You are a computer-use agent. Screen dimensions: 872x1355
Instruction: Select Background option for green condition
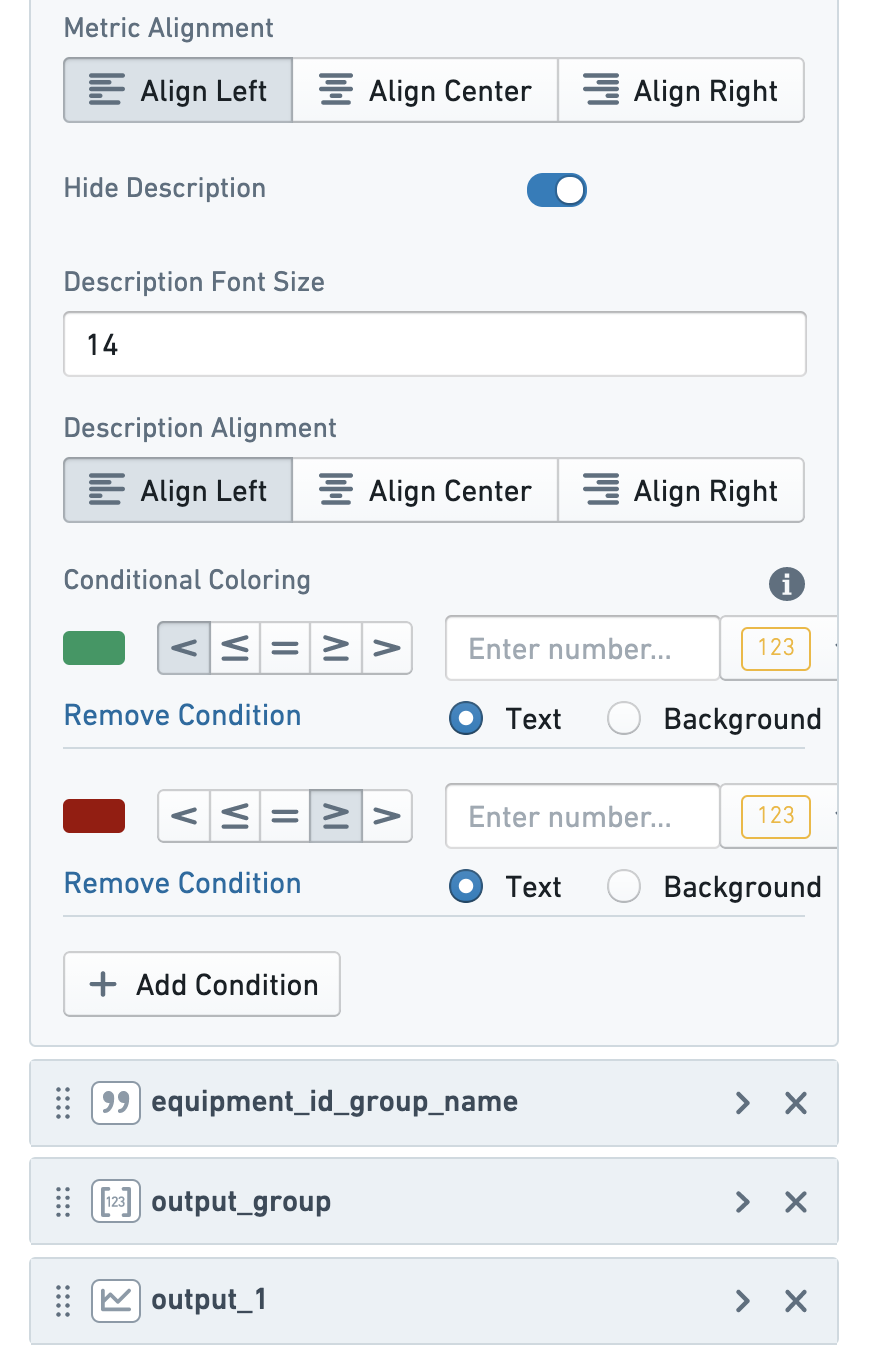(x=624, y=719)
